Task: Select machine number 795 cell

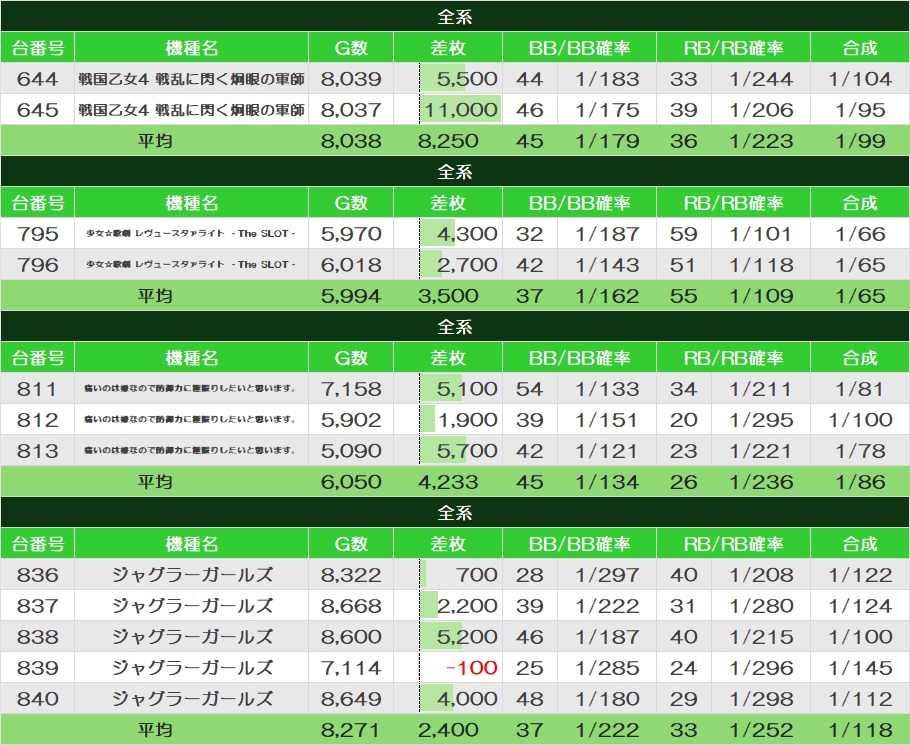Action: tap(38, 234)
